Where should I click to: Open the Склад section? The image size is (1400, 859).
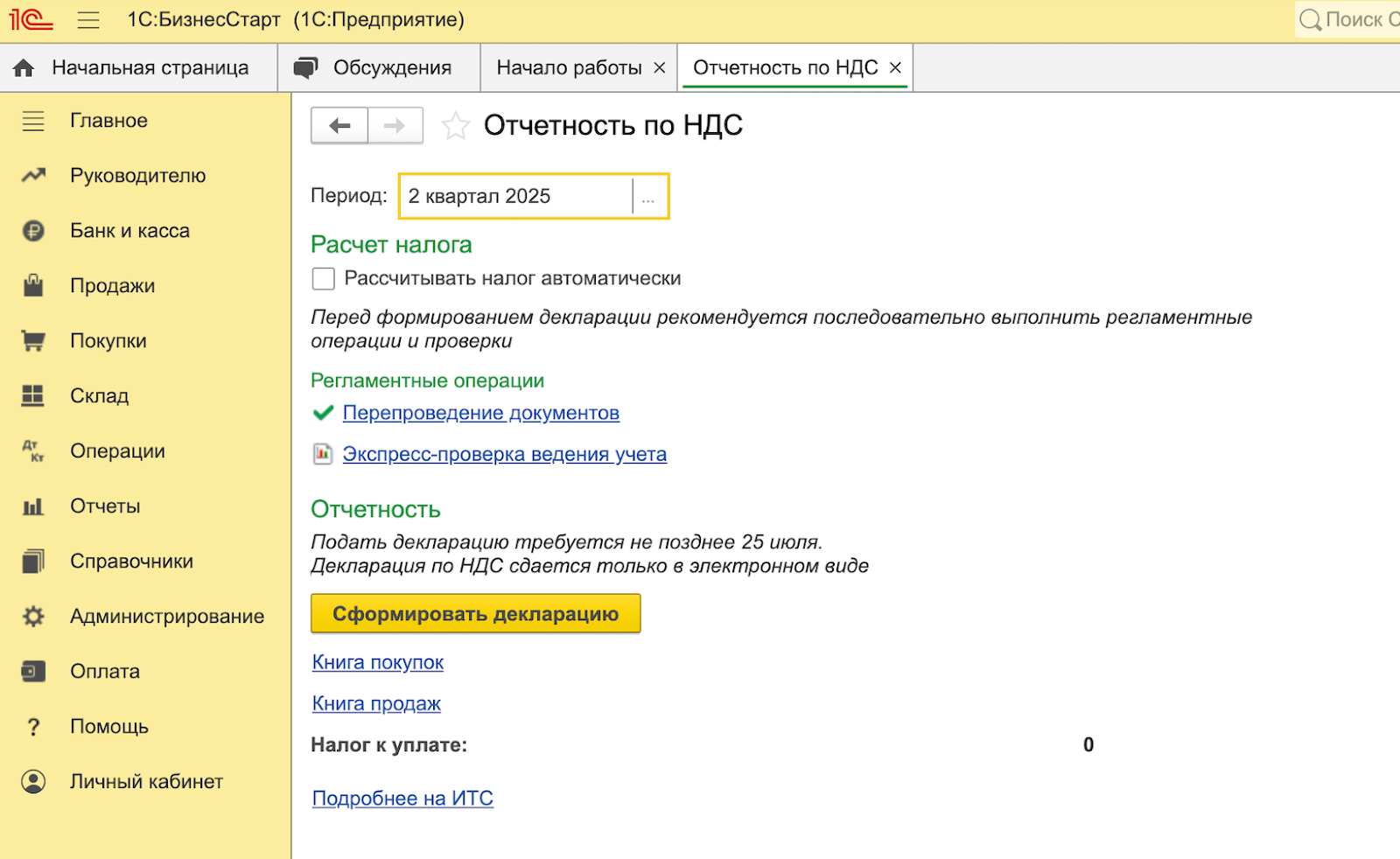pyautogui.click(x=99, y=396)
